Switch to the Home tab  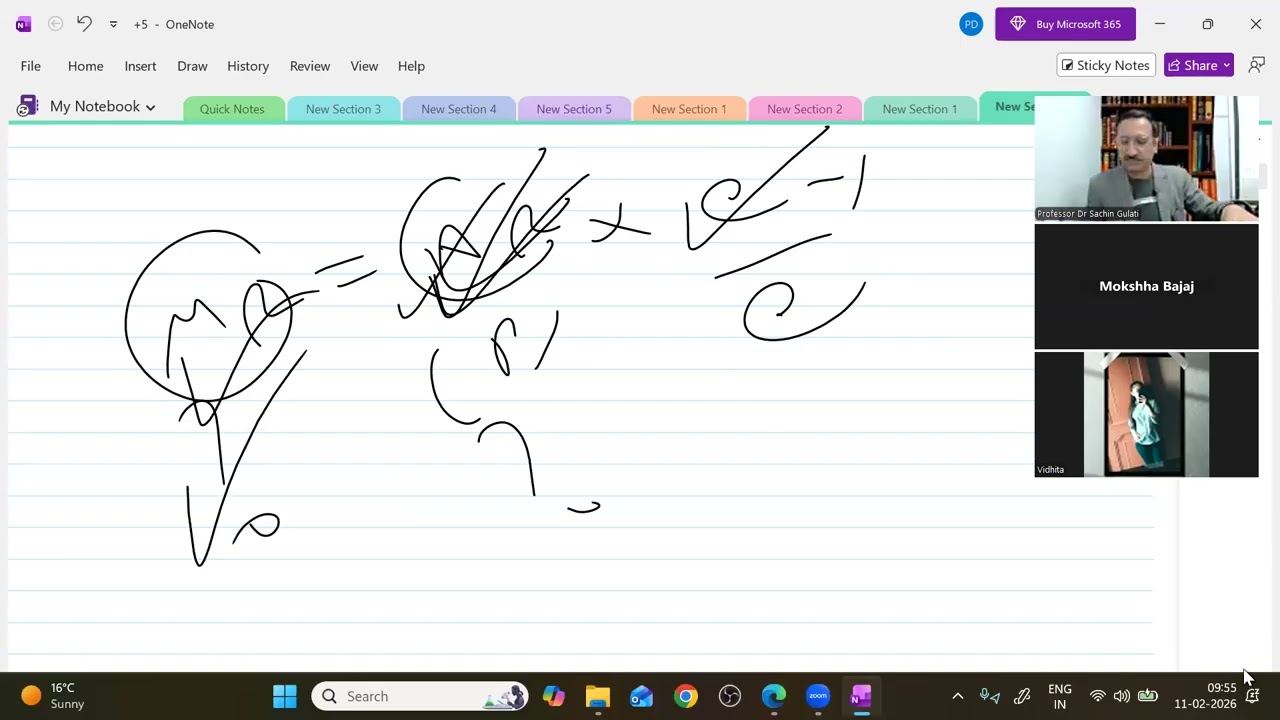86,66
